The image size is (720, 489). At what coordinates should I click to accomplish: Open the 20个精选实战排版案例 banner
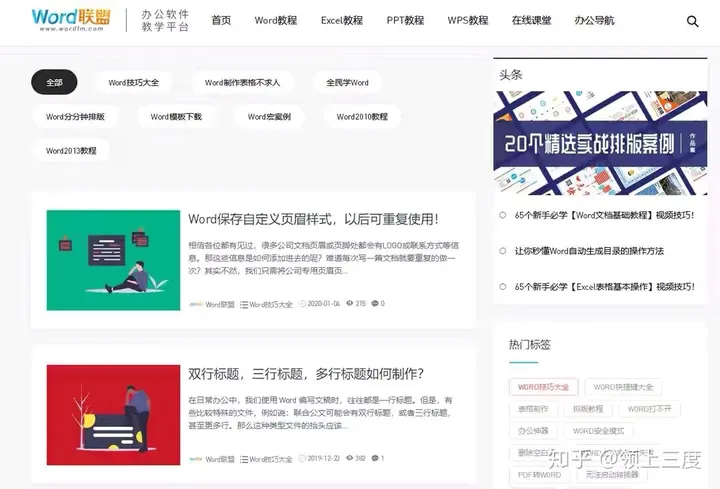(600, 143)
